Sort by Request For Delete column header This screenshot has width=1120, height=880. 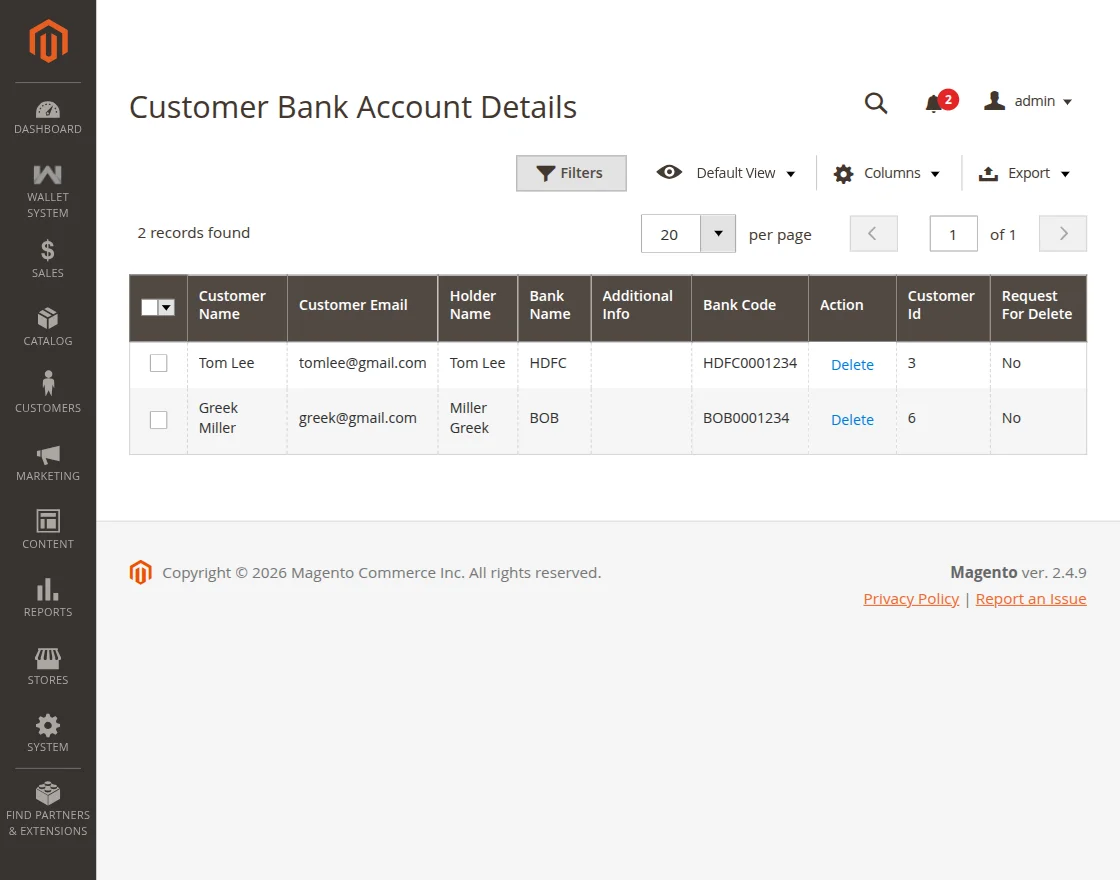1039,308
